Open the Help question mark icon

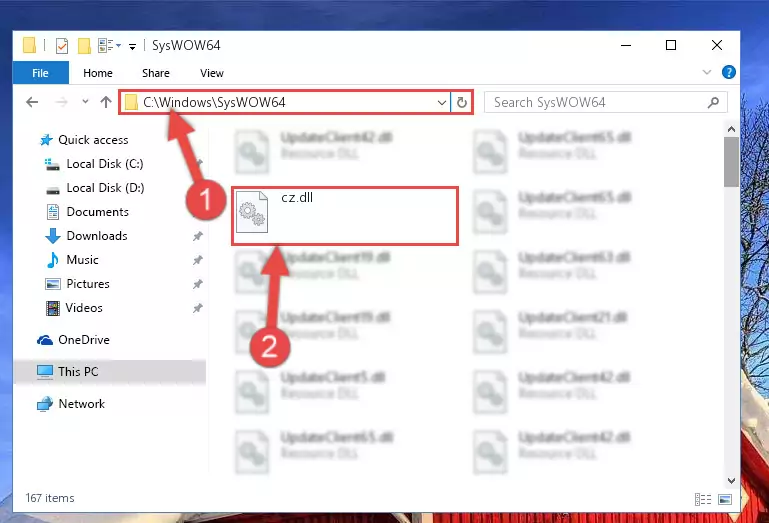point(729,72)
